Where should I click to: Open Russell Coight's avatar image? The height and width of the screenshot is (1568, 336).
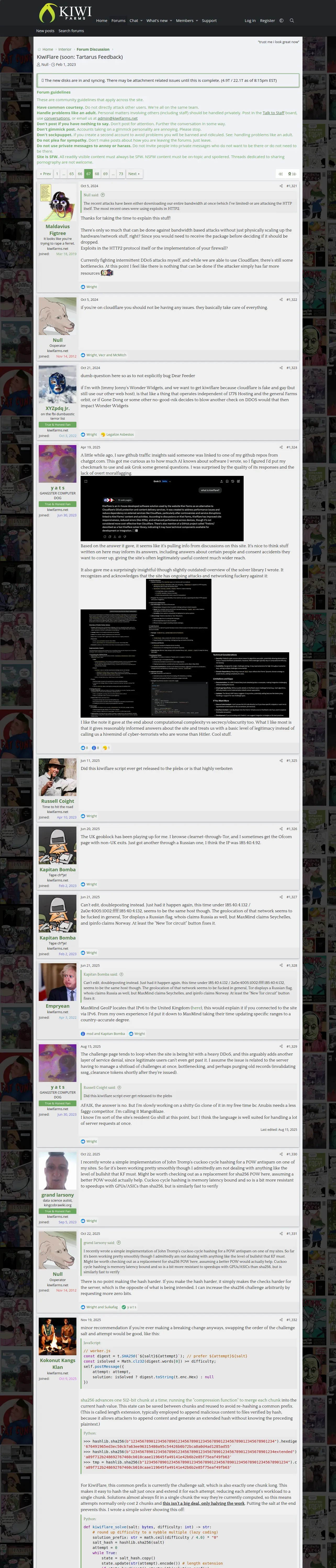pos(57,777)
